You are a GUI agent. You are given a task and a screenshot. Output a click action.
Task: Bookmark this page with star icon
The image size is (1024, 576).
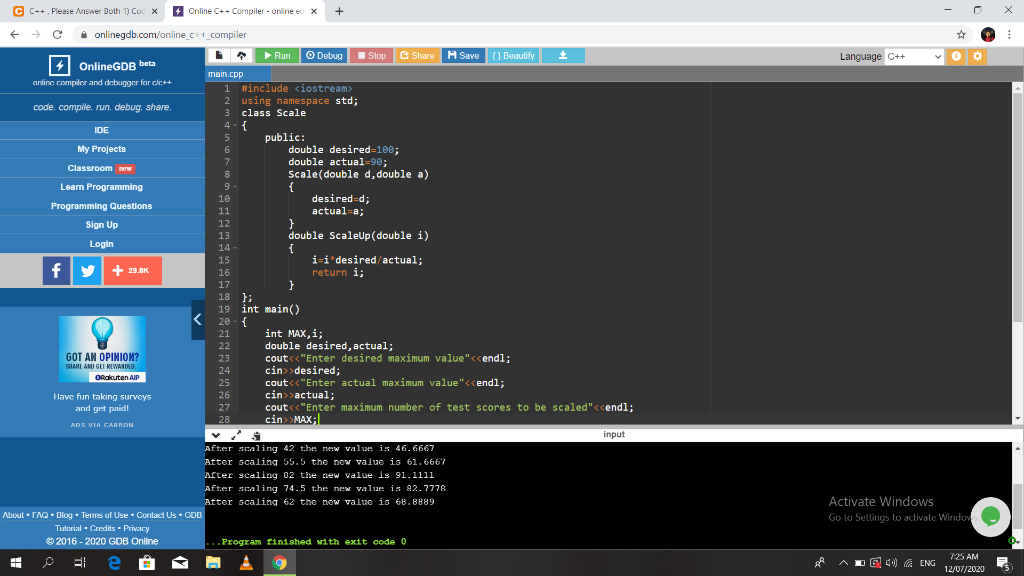[x=961, y=35]
